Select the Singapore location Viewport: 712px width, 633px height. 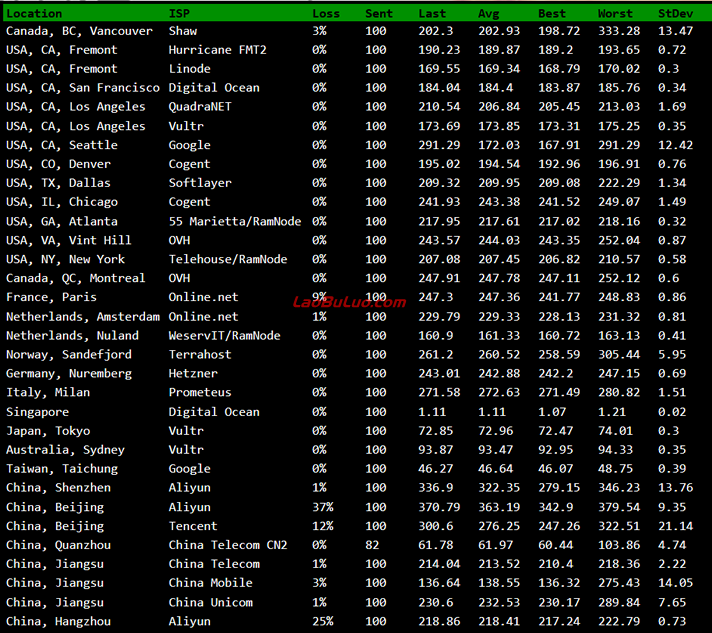coord(37,412)
